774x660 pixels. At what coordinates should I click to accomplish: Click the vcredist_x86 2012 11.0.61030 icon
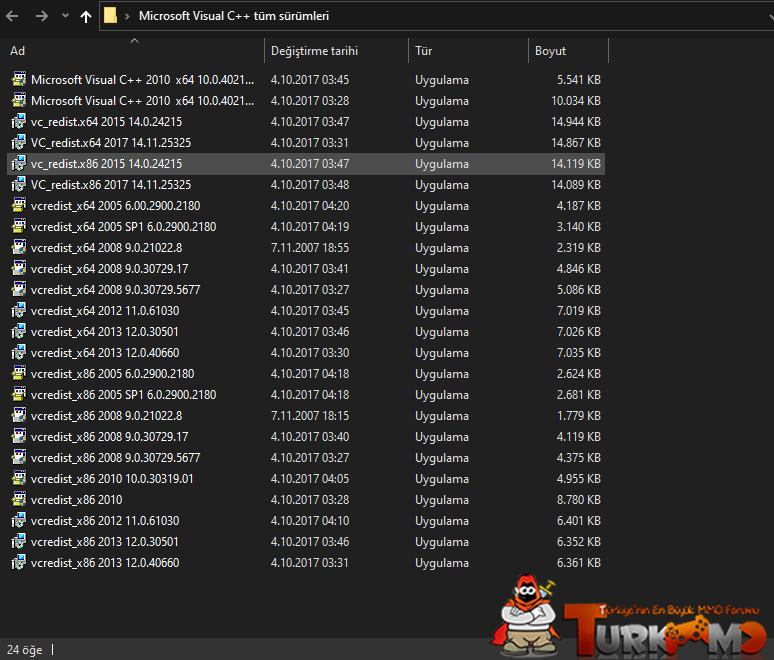19,520
